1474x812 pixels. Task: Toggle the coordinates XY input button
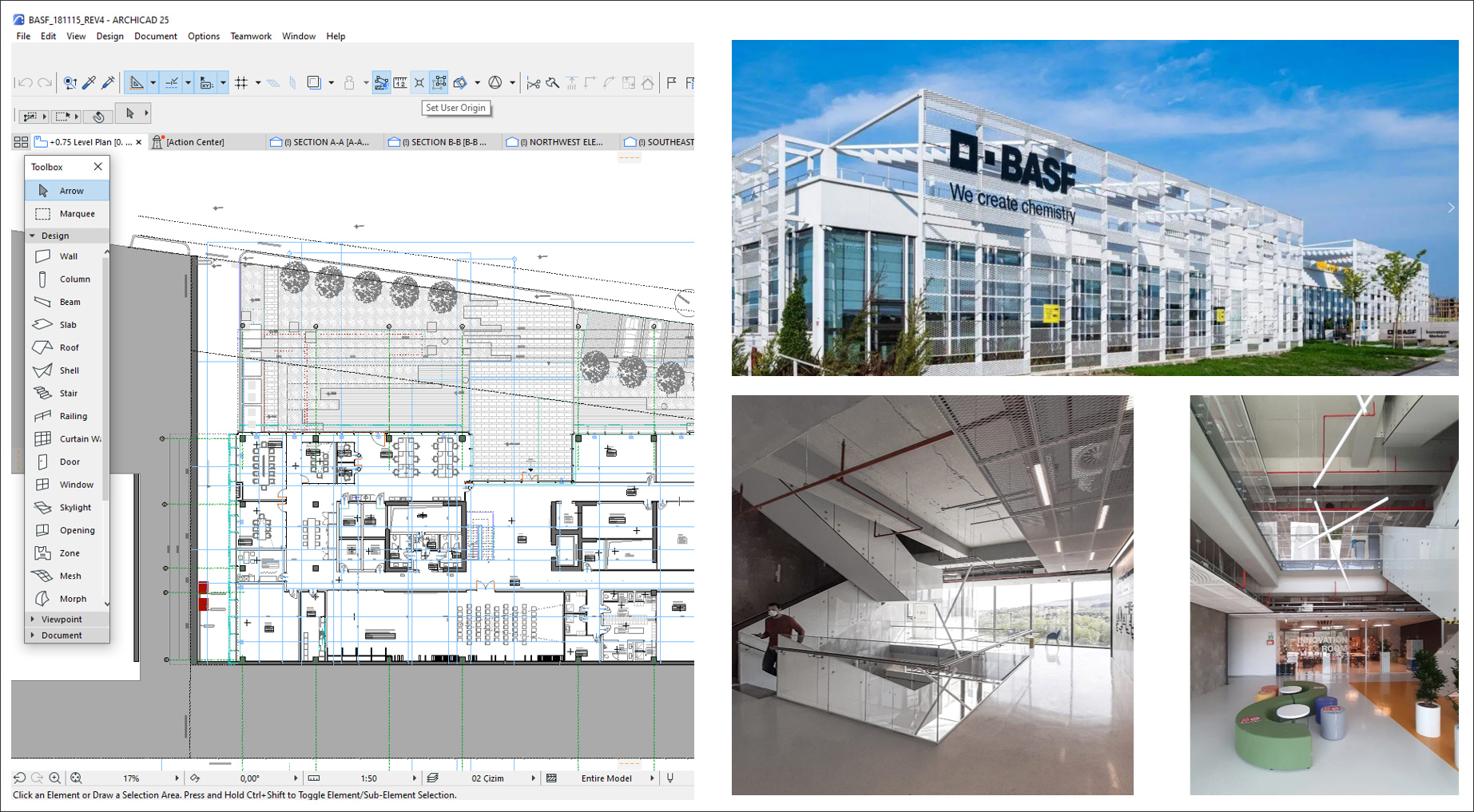coord(206,82)
